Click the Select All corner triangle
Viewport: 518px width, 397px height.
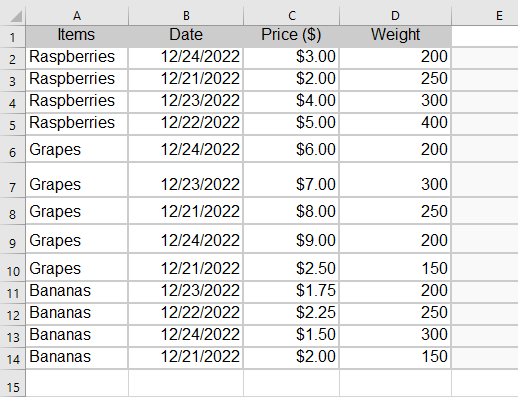[x=16, y=16]
